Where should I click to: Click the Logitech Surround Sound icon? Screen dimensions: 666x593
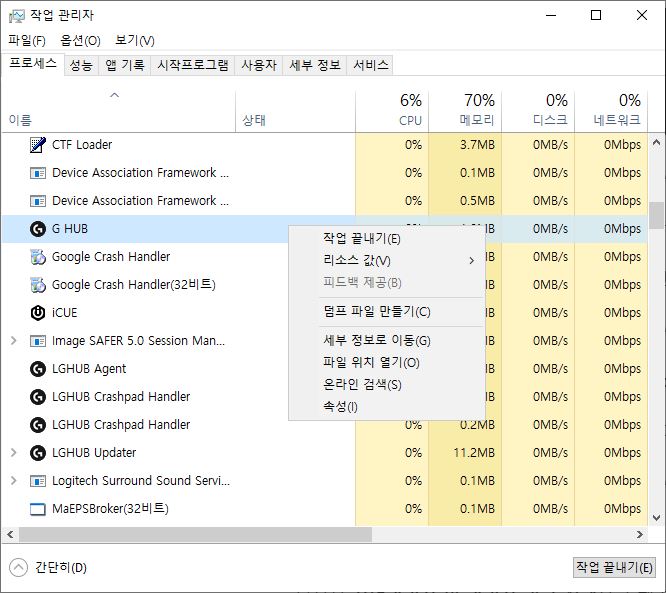(38, 481)
